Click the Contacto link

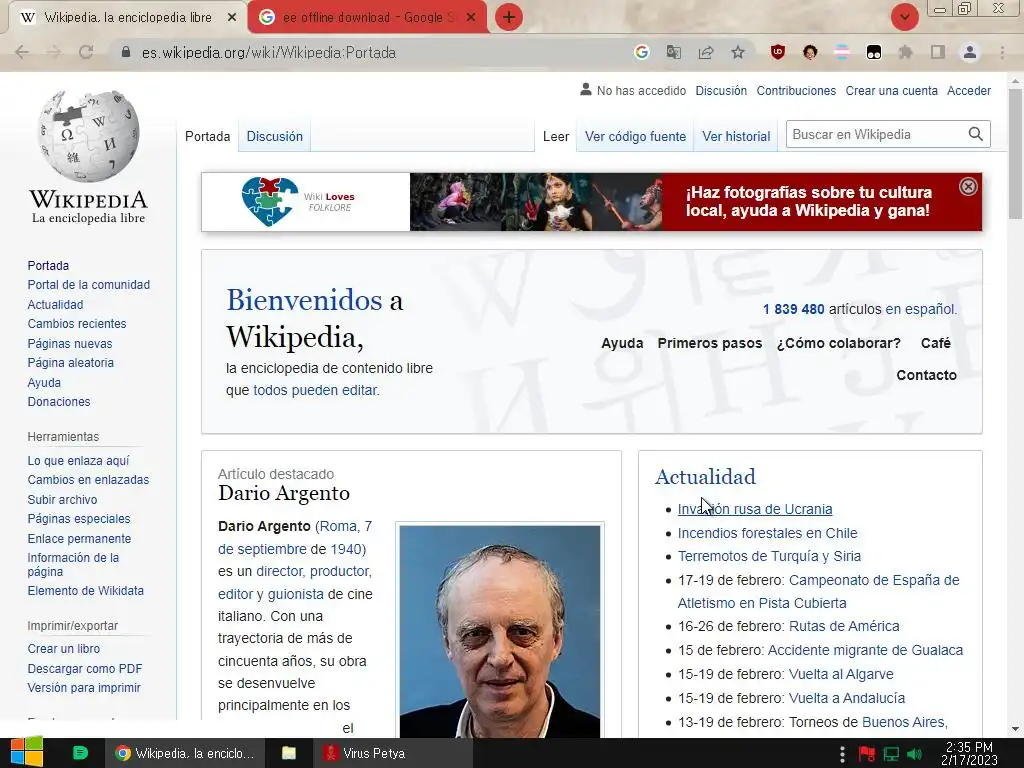click(926, 375)
